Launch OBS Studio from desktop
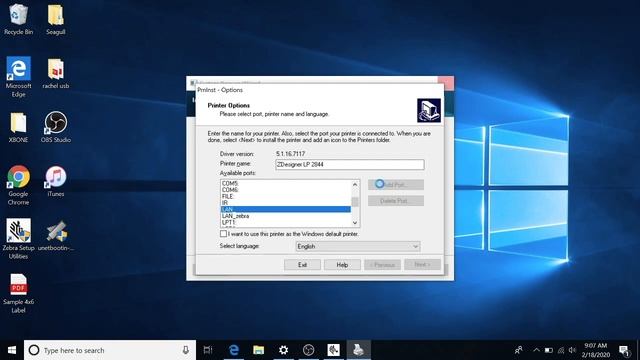 (56, 127)
